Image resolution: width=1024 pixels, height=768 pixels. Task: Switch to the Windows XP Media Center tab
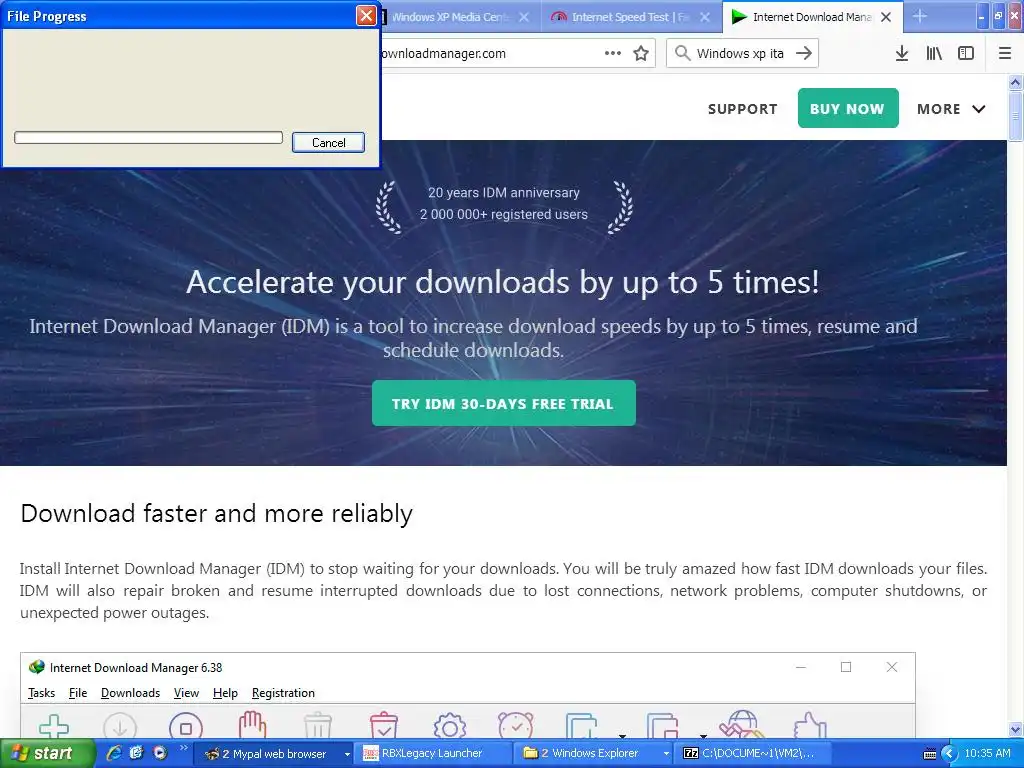451,17
